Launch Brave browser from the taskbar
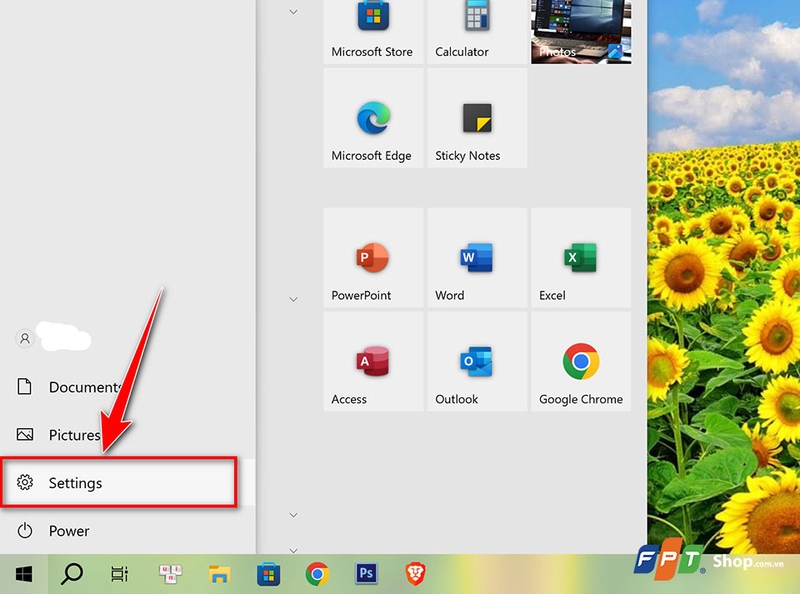Viewport: 800px width, 594px height. click(x=415, y=574)
